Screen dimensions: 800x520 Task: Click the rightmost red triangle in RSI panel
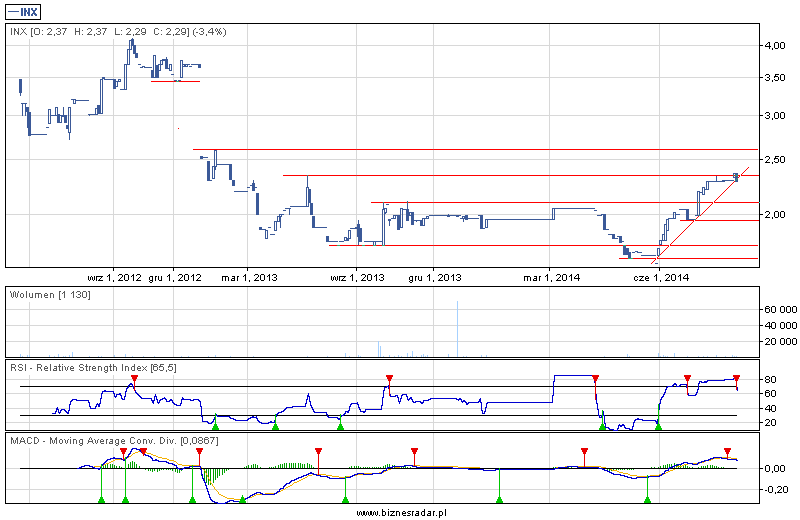tap(736, 378)
